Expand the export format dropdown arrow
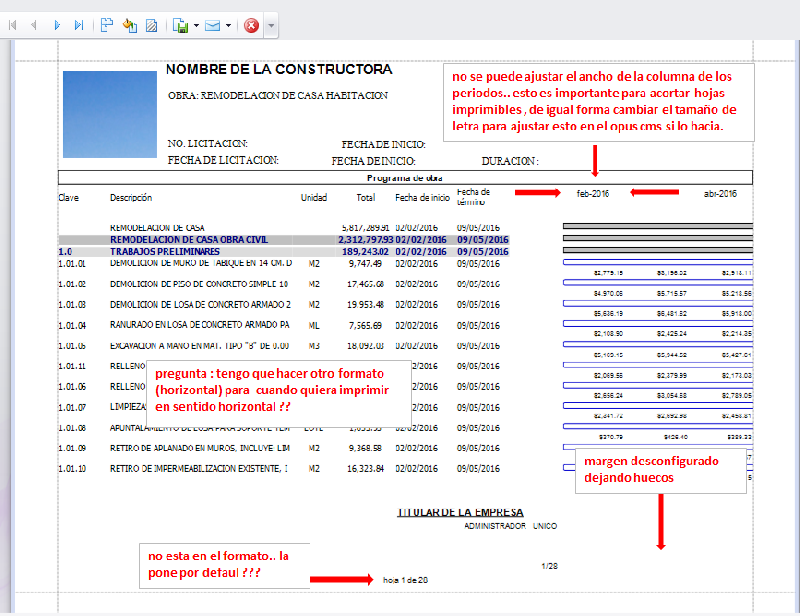The width and height of the screenshot is (800, 616). (x=196, y=25)
